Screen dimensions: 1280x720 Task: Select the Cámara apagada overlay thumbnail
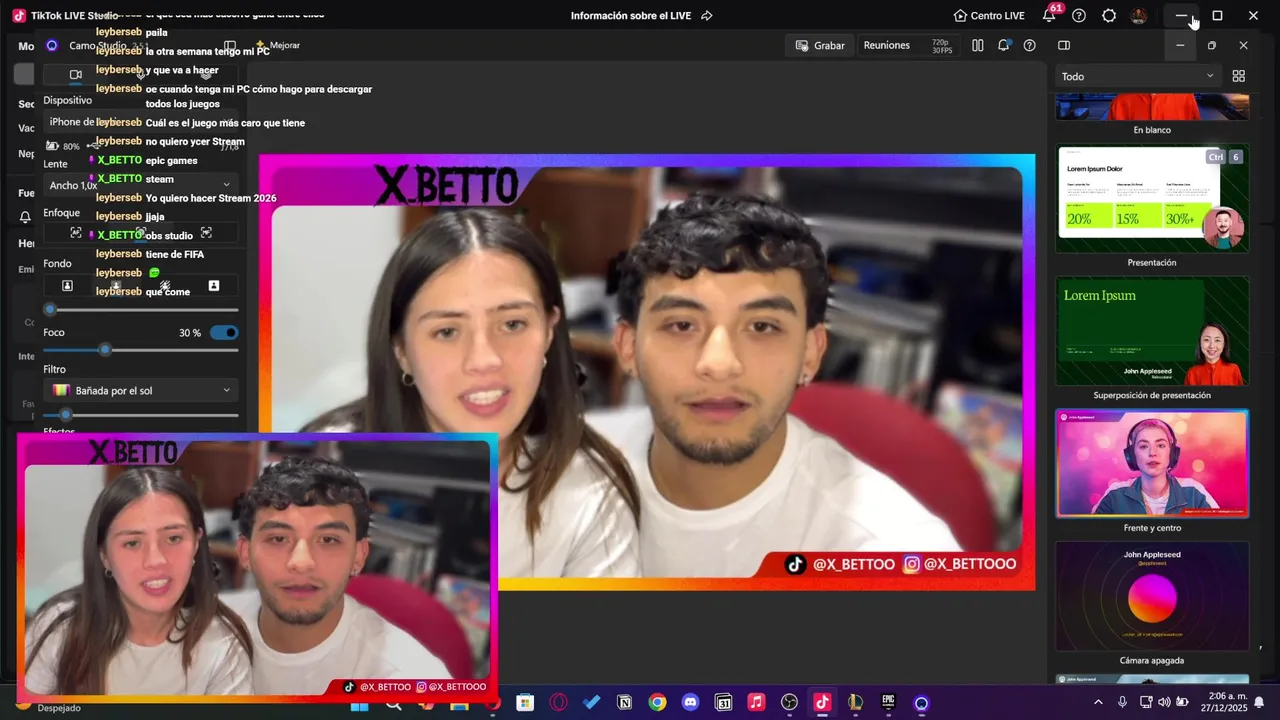pos(1152,596)
